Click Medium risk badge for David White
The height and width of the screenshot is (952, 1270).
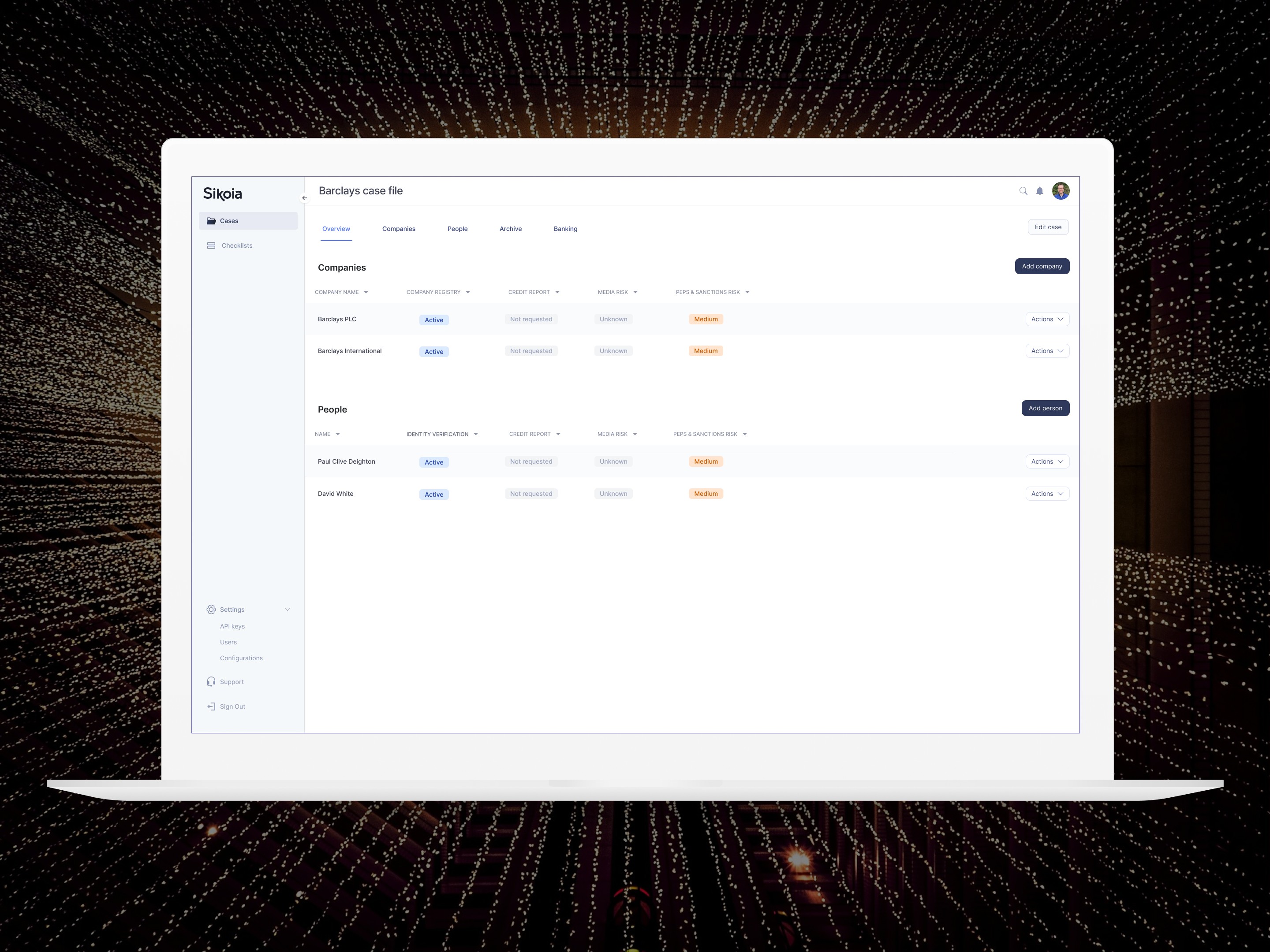click(x=706, y=494)
